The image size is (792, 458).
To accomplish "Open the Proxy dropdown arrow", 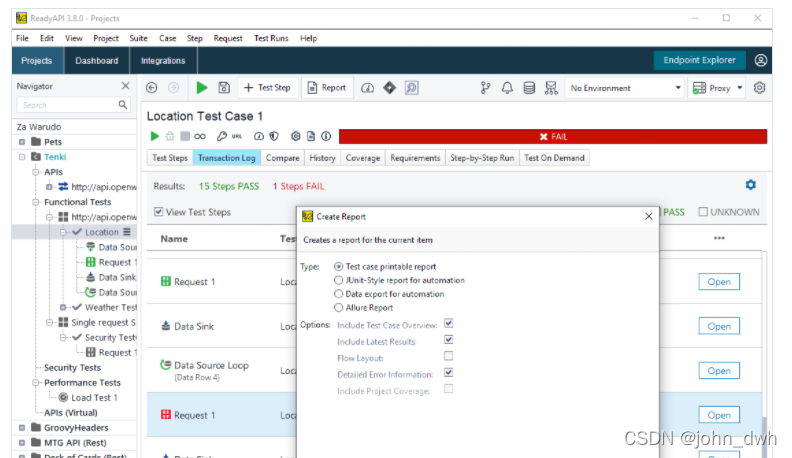I will (x=739, y=88).
